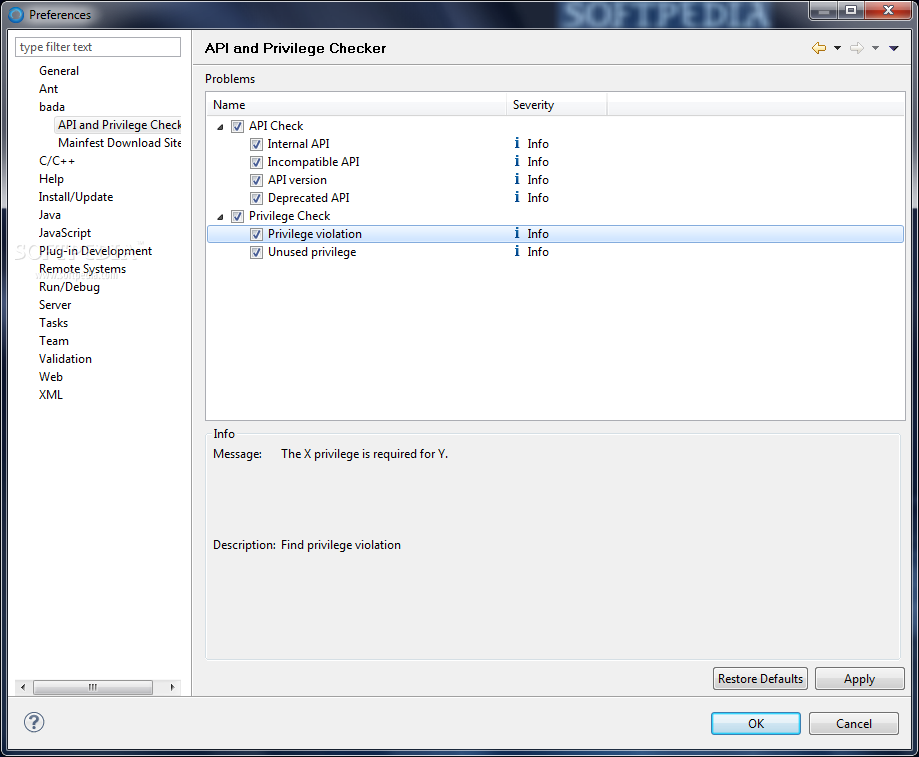Click the Name column header
This screenshot has height=757, width=919.
356,105
